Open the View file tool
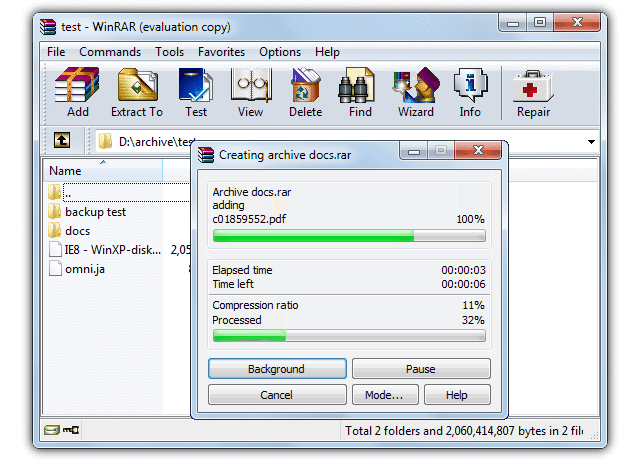Viewport: 640px width, 460px height. [x=250, y=92]
